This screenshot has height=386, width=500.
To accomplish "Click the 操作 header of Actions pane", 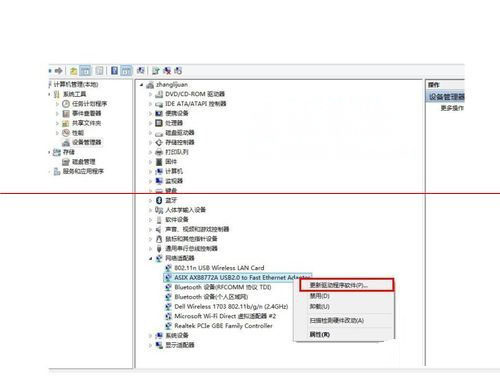I will click(434, 85).
